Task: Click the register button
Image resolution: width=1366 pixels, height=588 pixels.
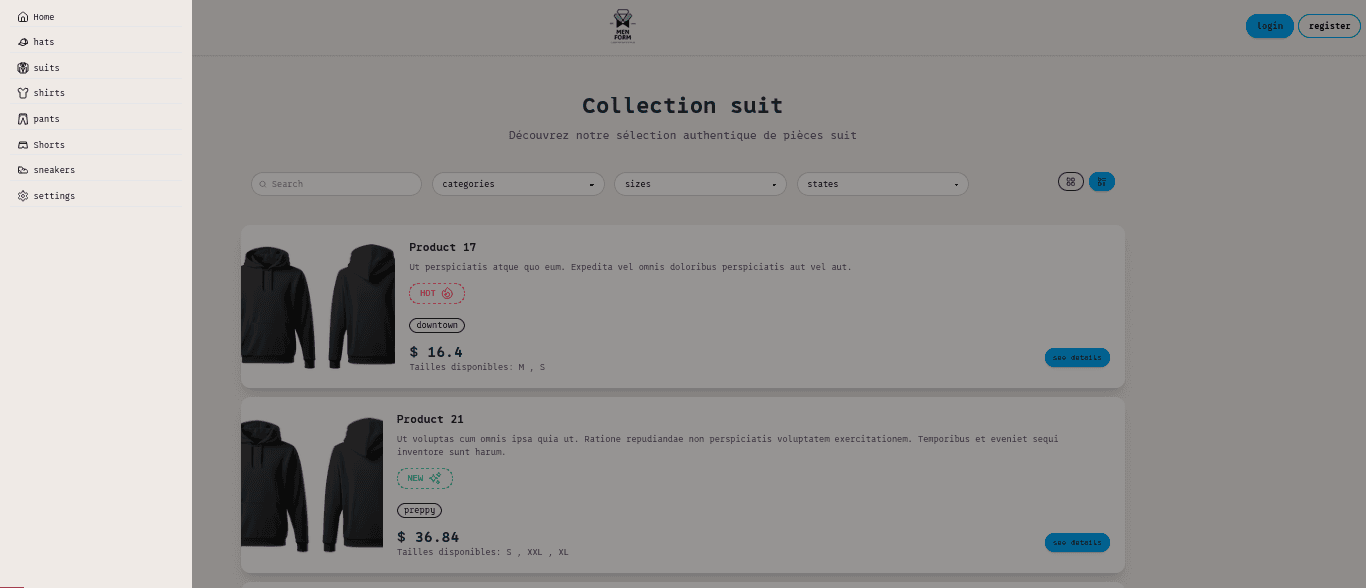Action: point(1329,26)
